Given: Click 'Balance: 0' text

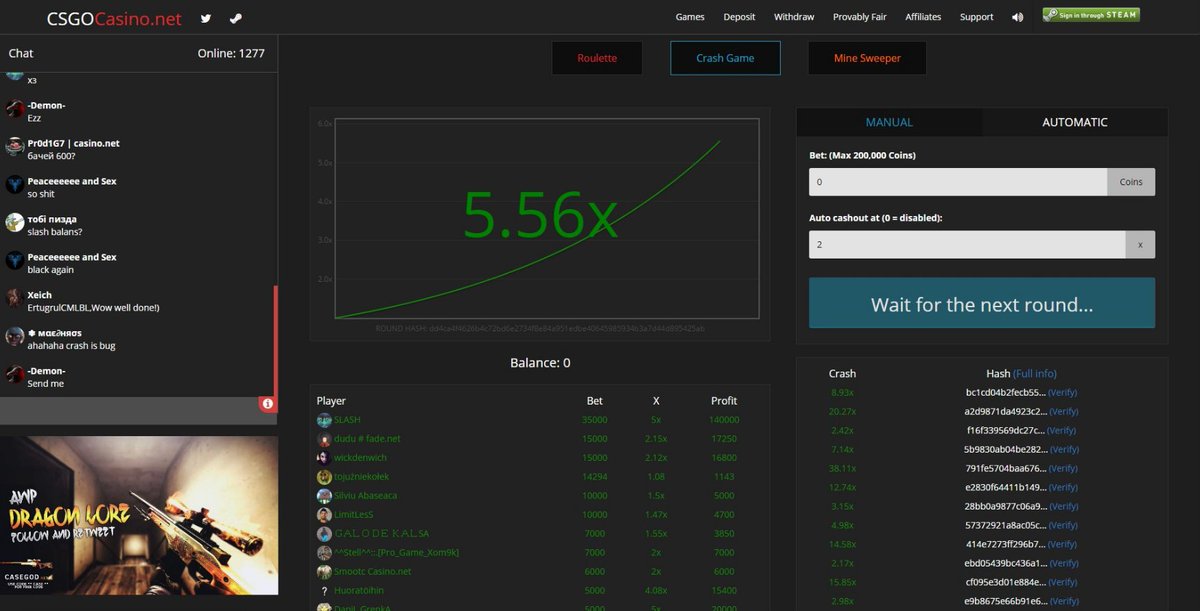Looking at the screenshot, I should pos(540,363).
